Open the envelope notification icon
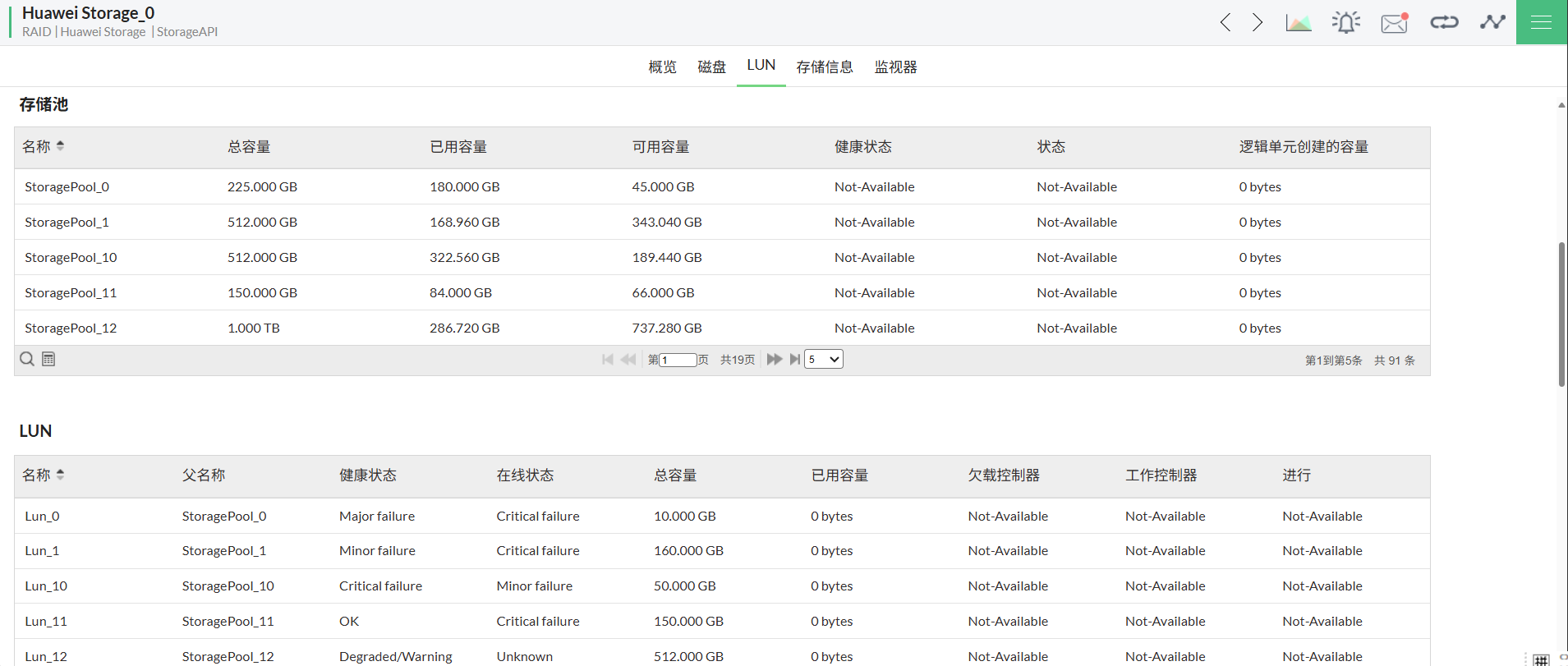The width and height of the screenshot is (1568, 666). click(1394, 22)
